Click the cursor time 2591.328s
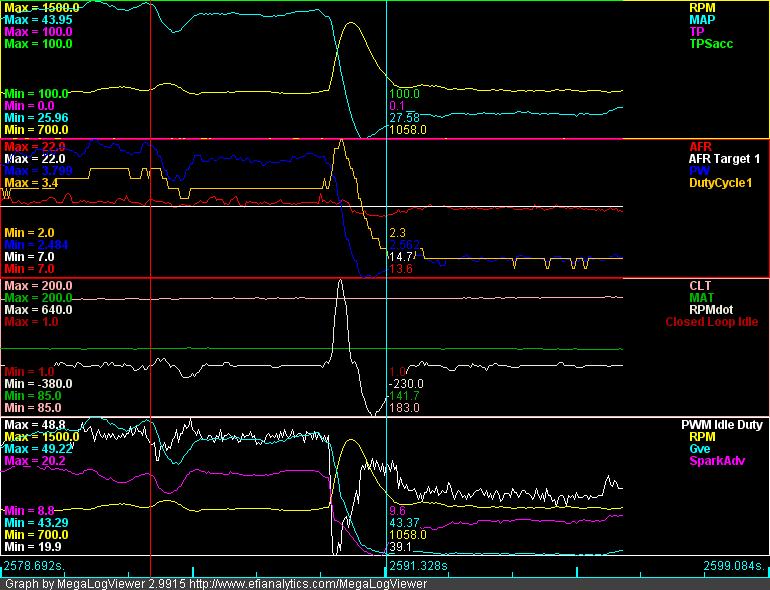The image size is (770, 590). 418,565
